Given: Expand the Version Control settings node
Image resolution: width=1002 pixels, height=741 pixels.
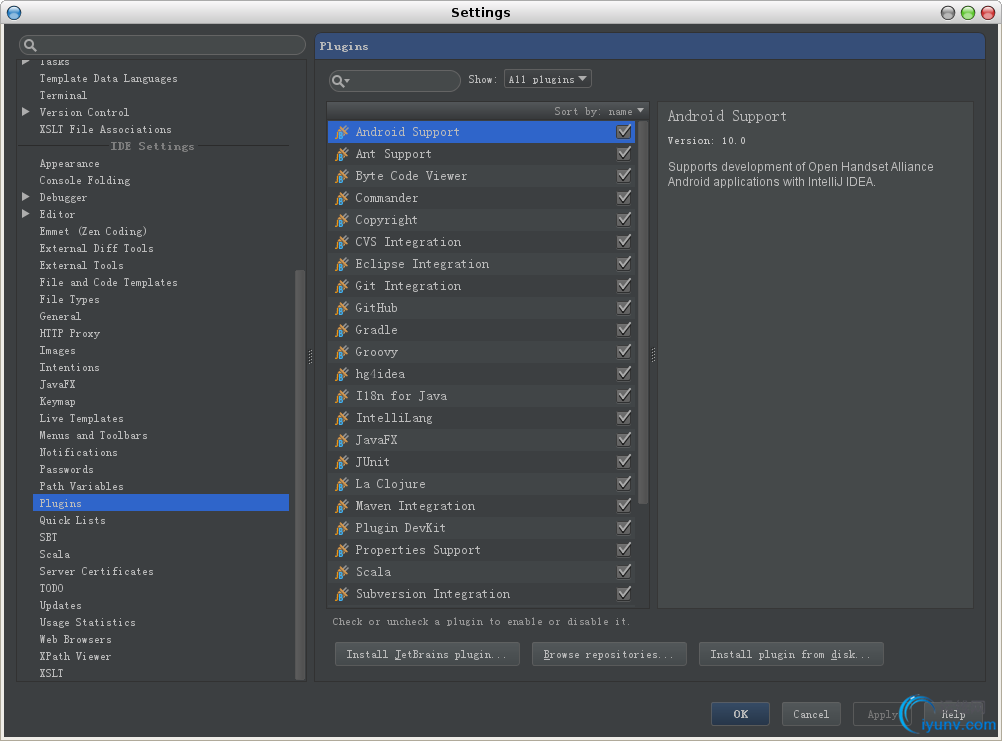Looking at the screenshot, I should [x=26, y=112].
